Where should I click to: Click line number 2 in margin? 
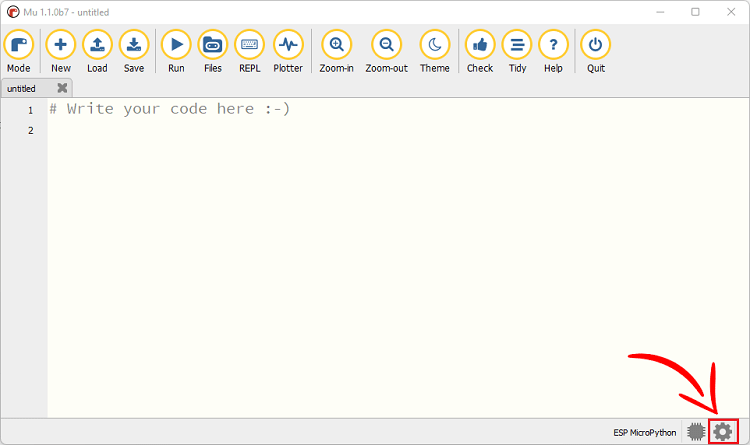tap(31, 131)
